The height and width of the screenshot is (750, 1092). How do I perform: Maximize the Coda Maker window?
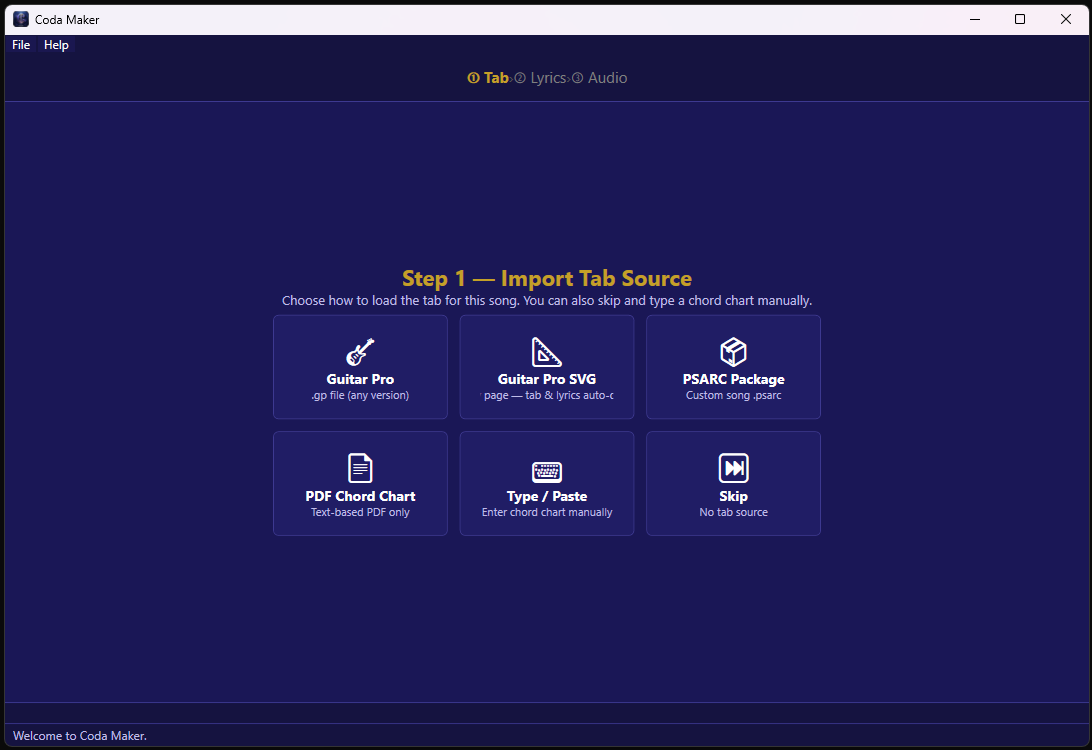(1020, 19)
